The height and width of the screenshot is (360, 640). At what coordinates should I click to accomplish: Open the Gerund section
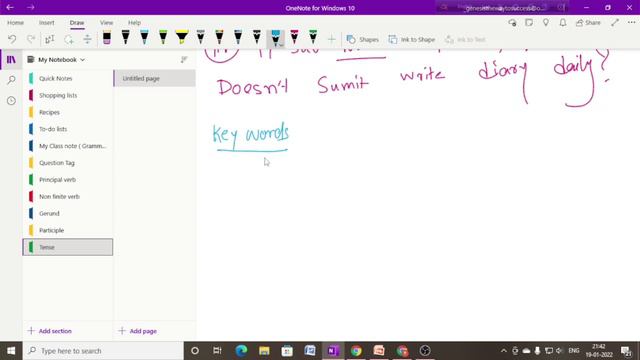pyautogui.click(x=68, y=213)
